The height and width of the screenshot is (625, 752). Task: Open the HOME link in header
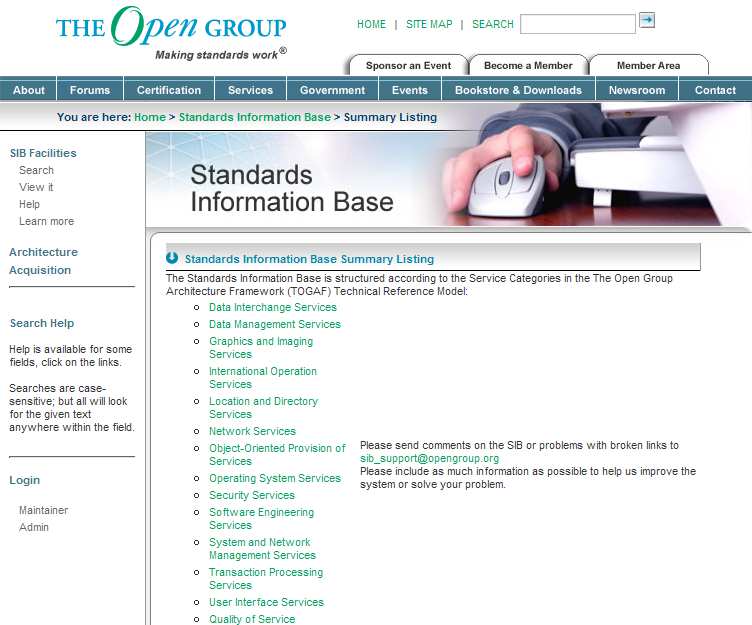tap(371, 24)
